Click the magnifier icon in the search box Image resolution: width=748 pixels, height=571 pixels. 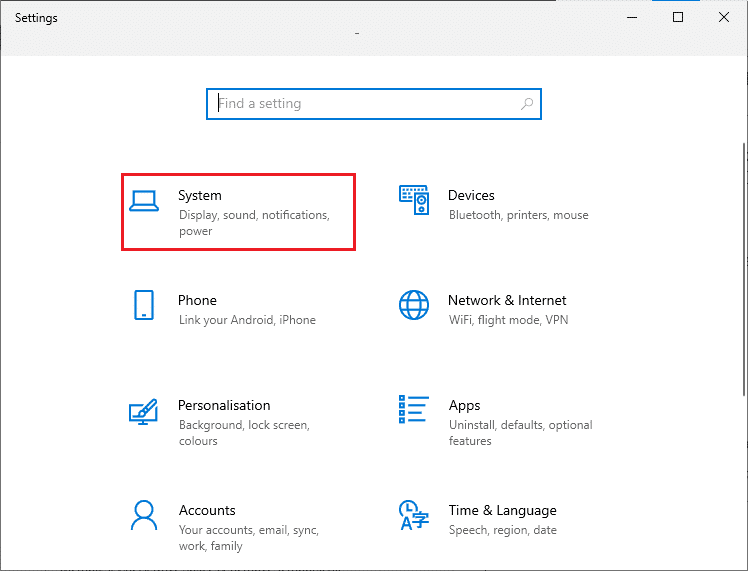click(526, 104)
